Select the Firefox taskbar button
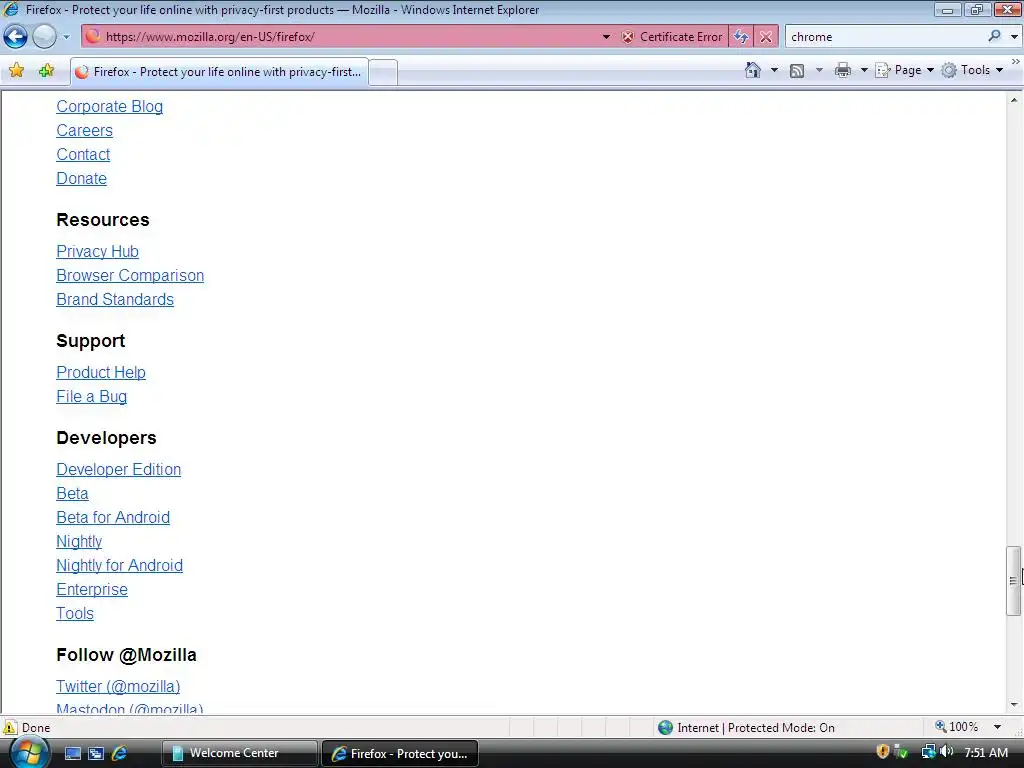The image size is (1024, 768). (400, 754)
